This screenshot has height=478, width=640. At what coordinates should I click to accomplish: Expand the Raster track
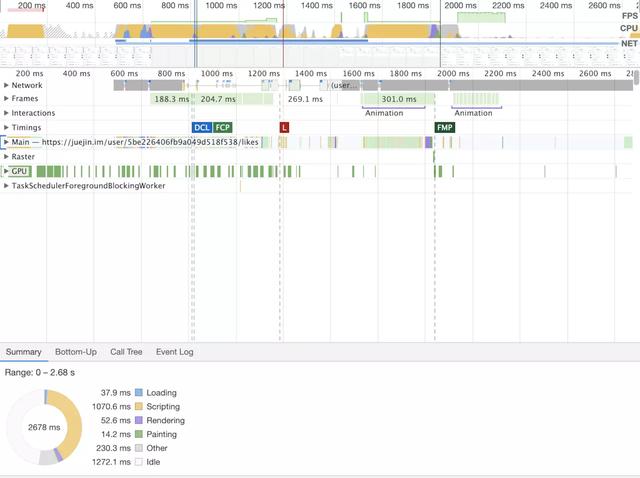[6, 157]
